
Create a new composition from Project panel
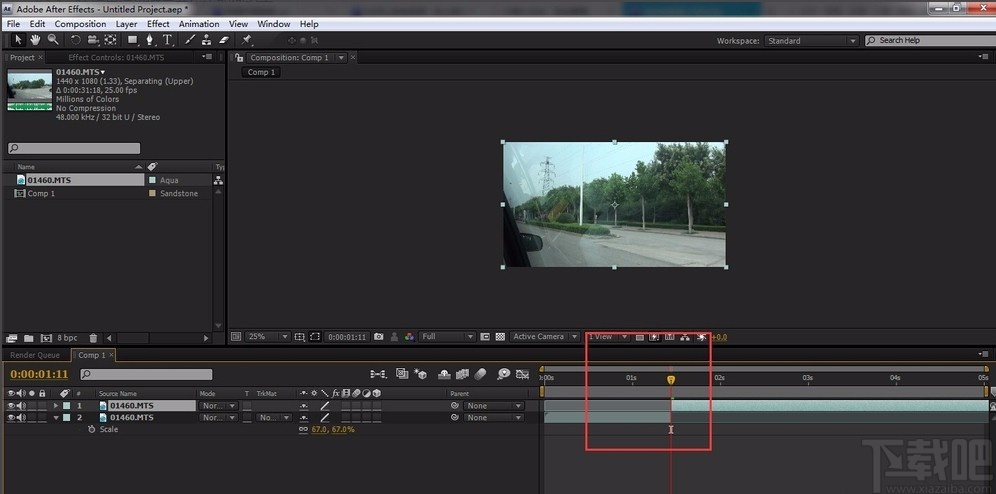click(x=46, y=338)
